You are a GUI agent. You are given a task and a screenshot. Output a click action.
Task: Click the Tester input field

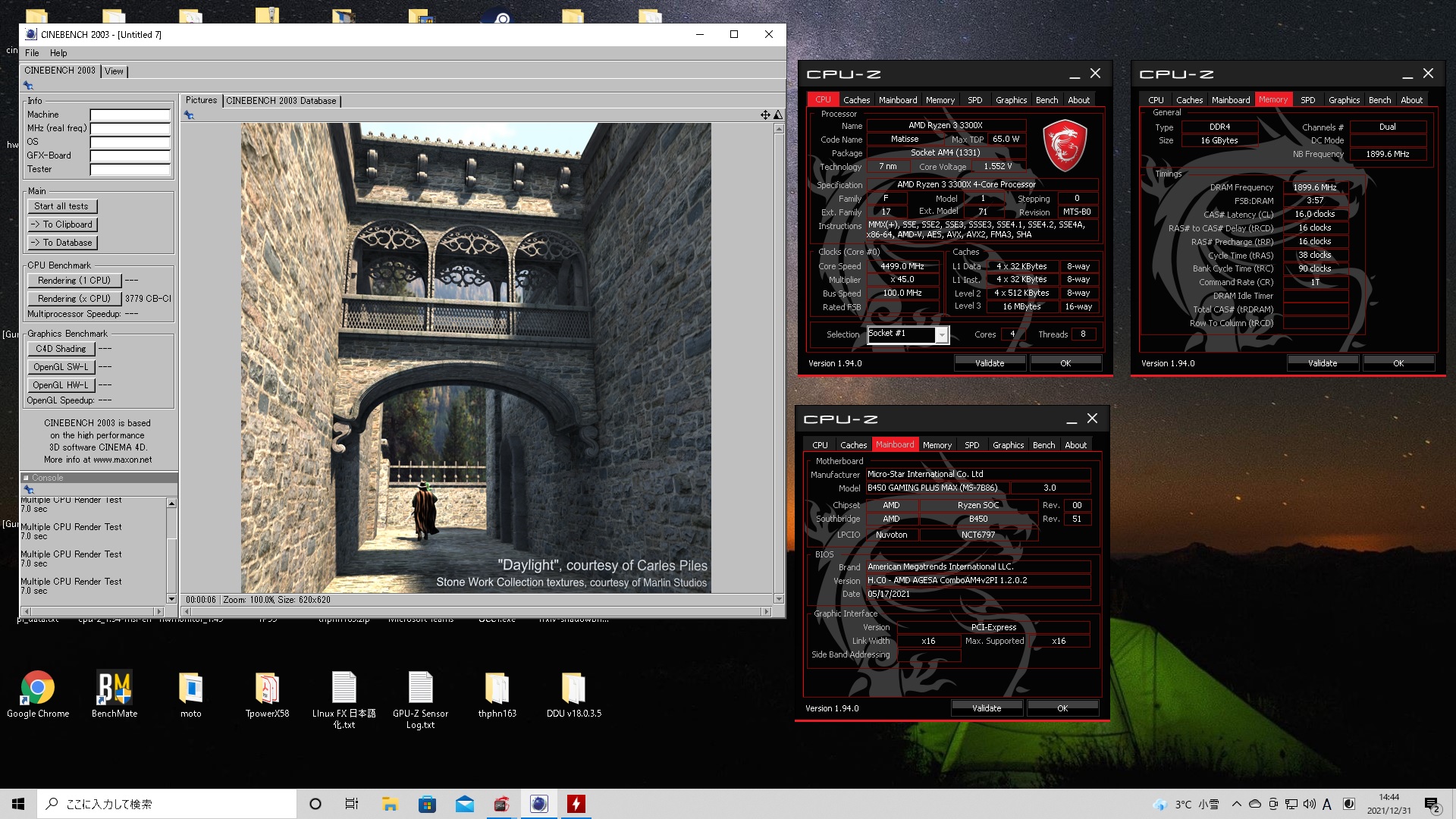tap(130, 170)
